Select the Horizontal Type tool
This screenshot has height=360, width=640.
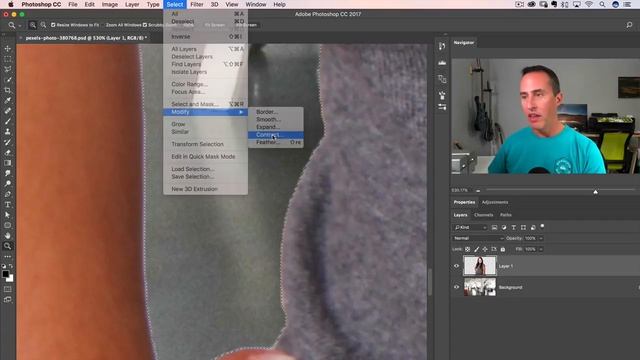click(8, 204)
